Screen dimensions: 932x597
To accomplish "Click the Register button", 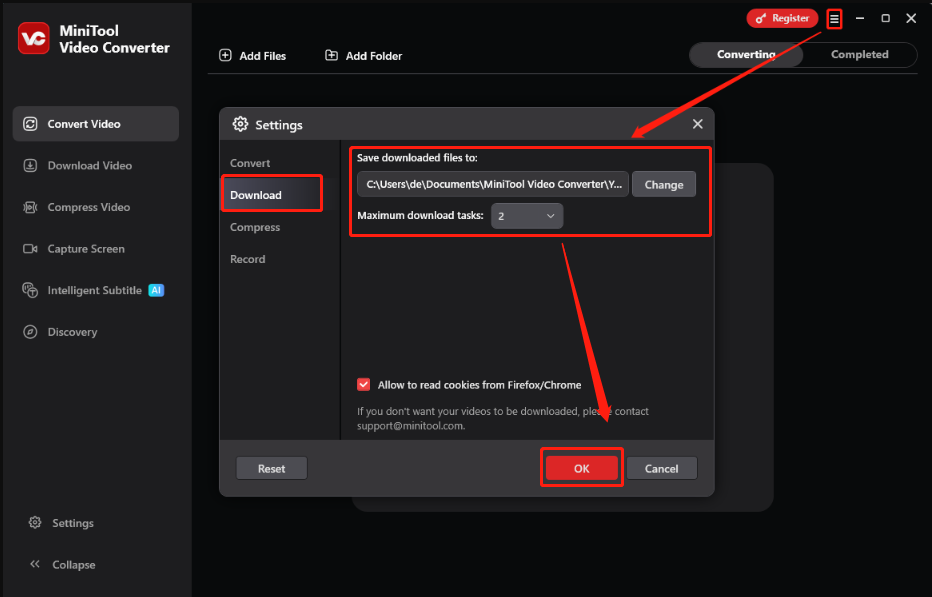I will pyautogui.click(x=782, y=18).
